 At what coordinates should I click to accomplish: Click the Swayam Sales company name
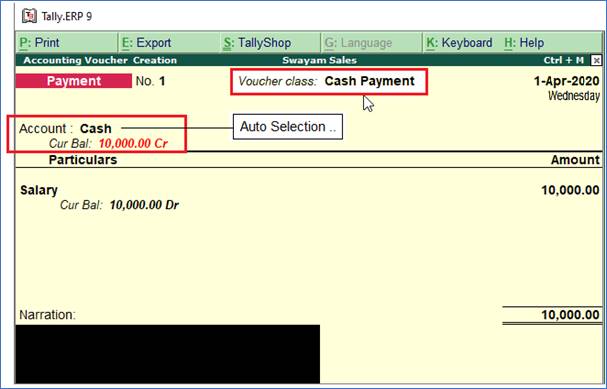(x=319, y=60)
